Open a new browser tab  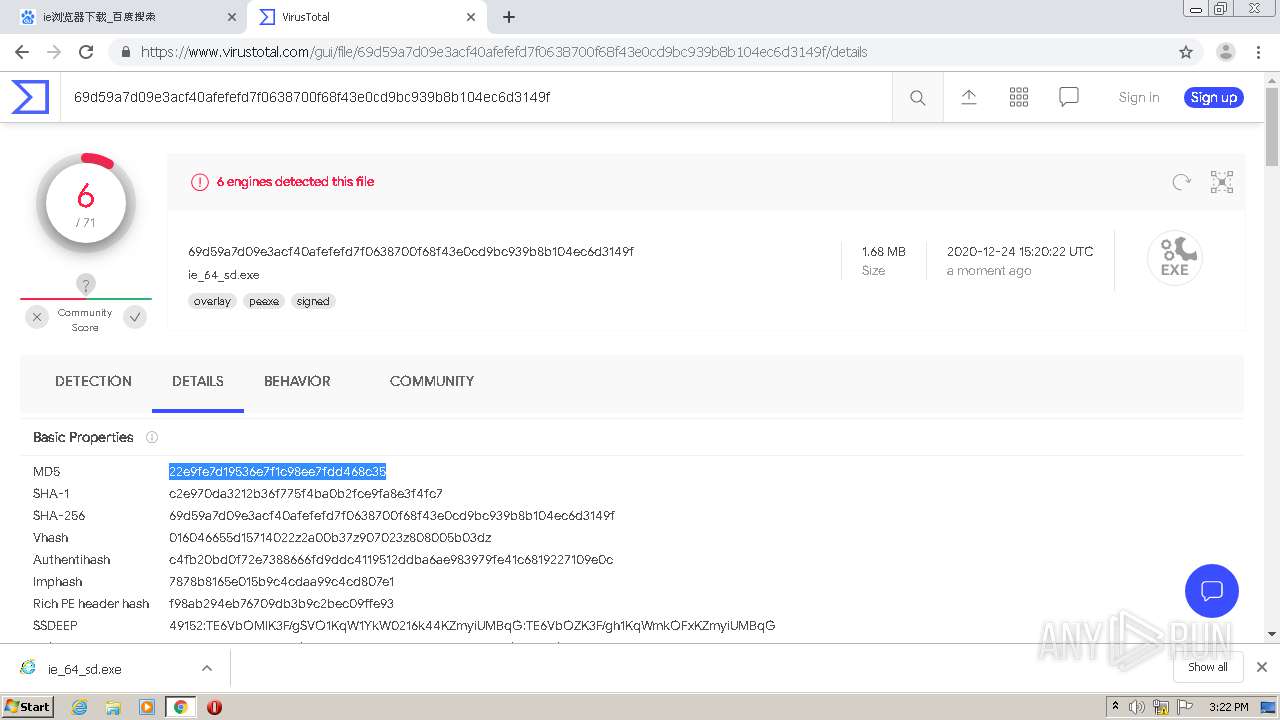click(x=509, y=17)
